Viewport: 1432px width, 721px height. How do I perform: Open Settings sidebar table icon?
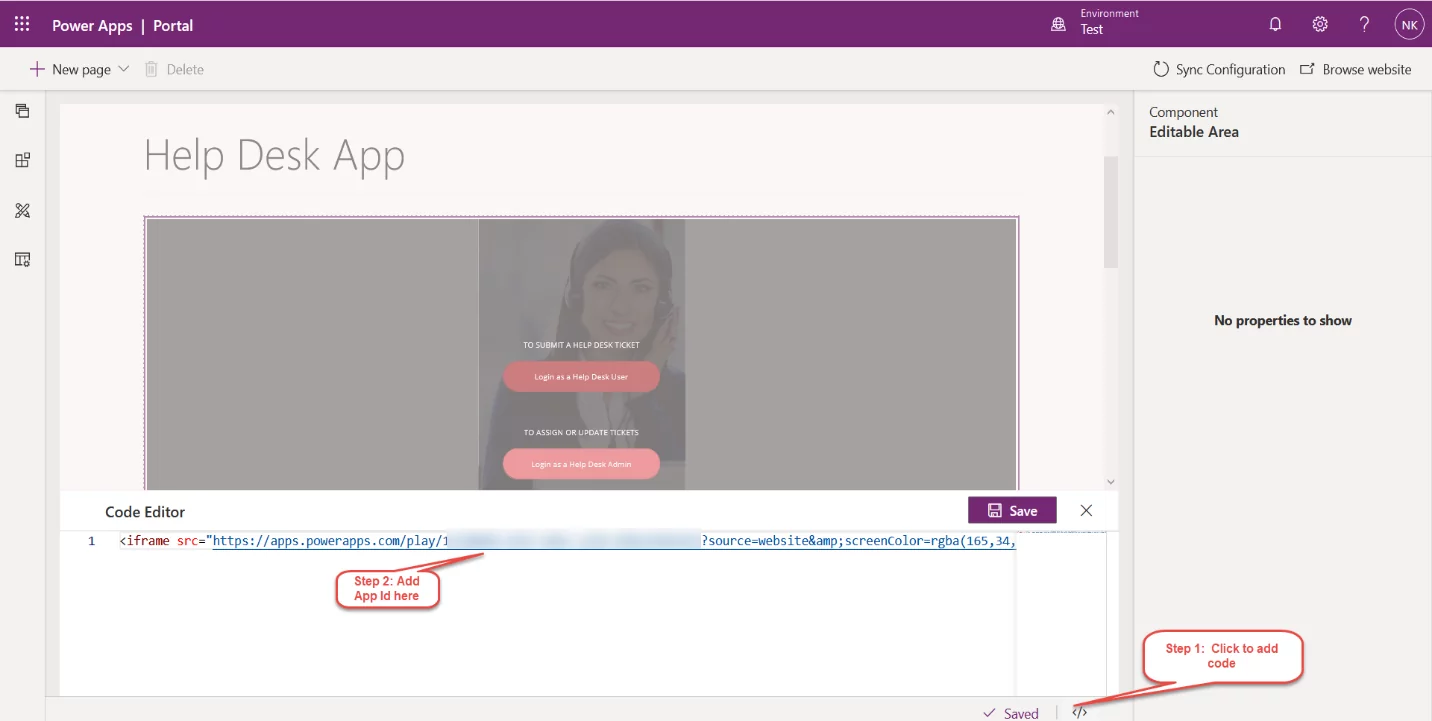(22, 259)
